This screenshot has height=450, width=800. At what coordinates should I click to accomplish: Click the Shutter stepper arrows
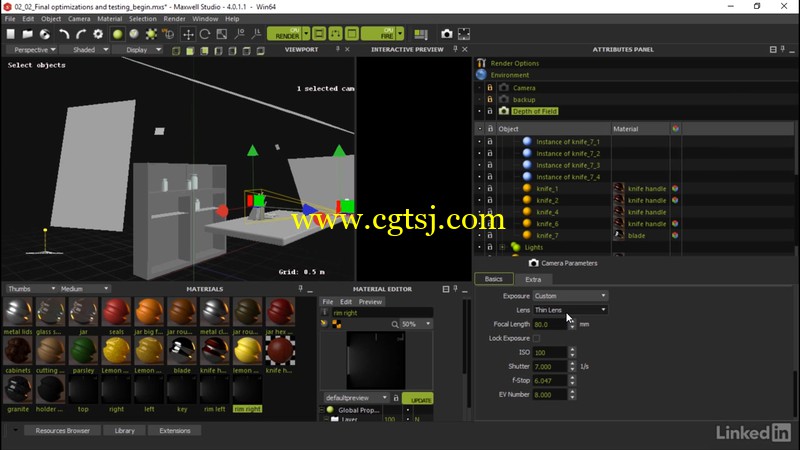(x=572, y=366)
